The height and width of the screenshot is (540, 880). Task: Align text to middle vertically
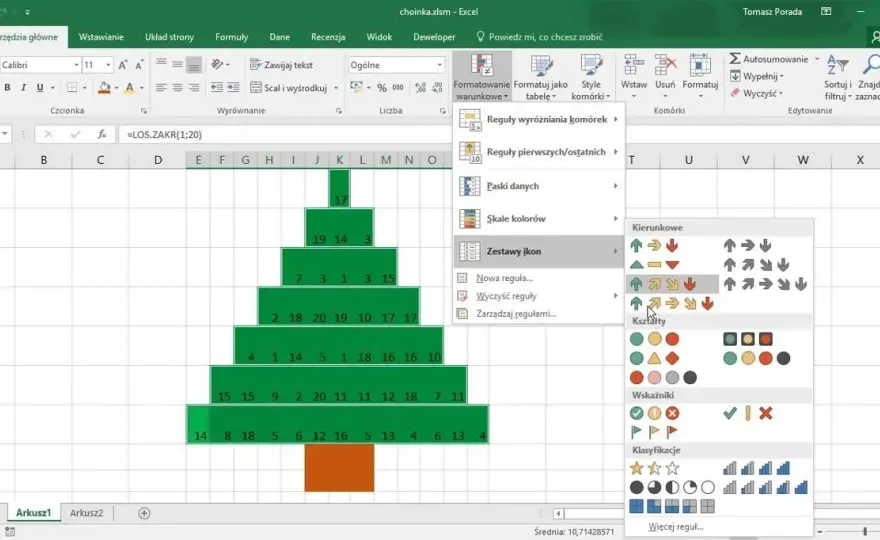click(177, 65)
